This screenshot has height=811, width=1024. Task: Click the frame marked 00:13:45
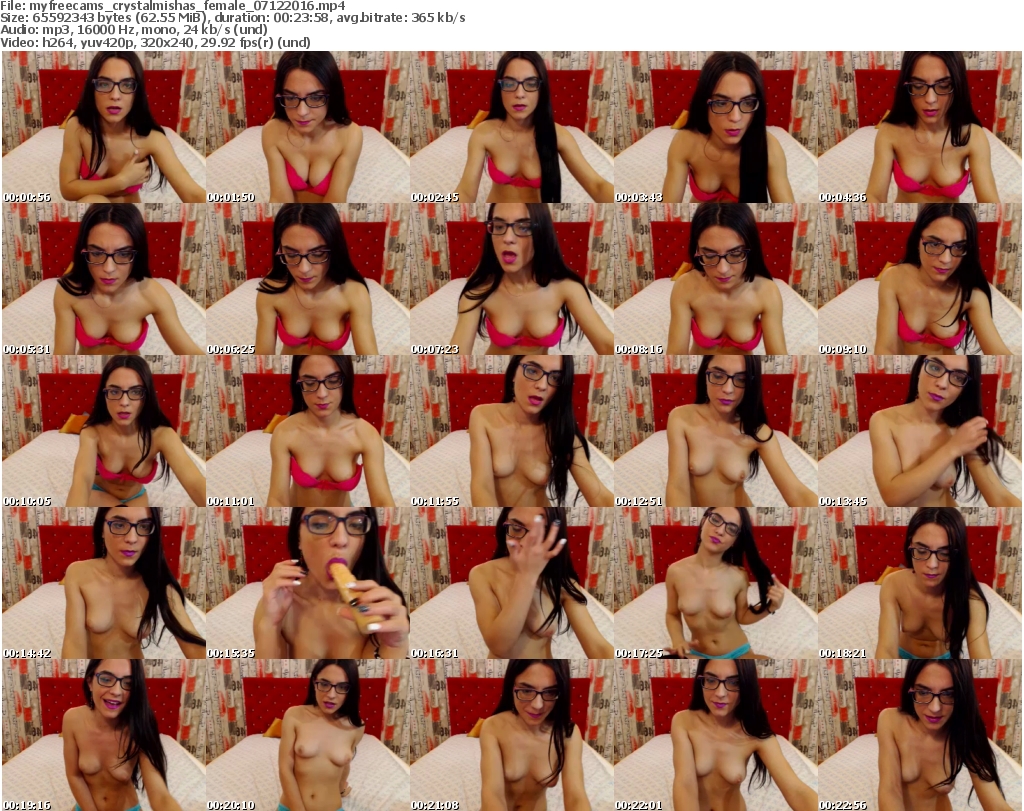(x=920, y=431)
